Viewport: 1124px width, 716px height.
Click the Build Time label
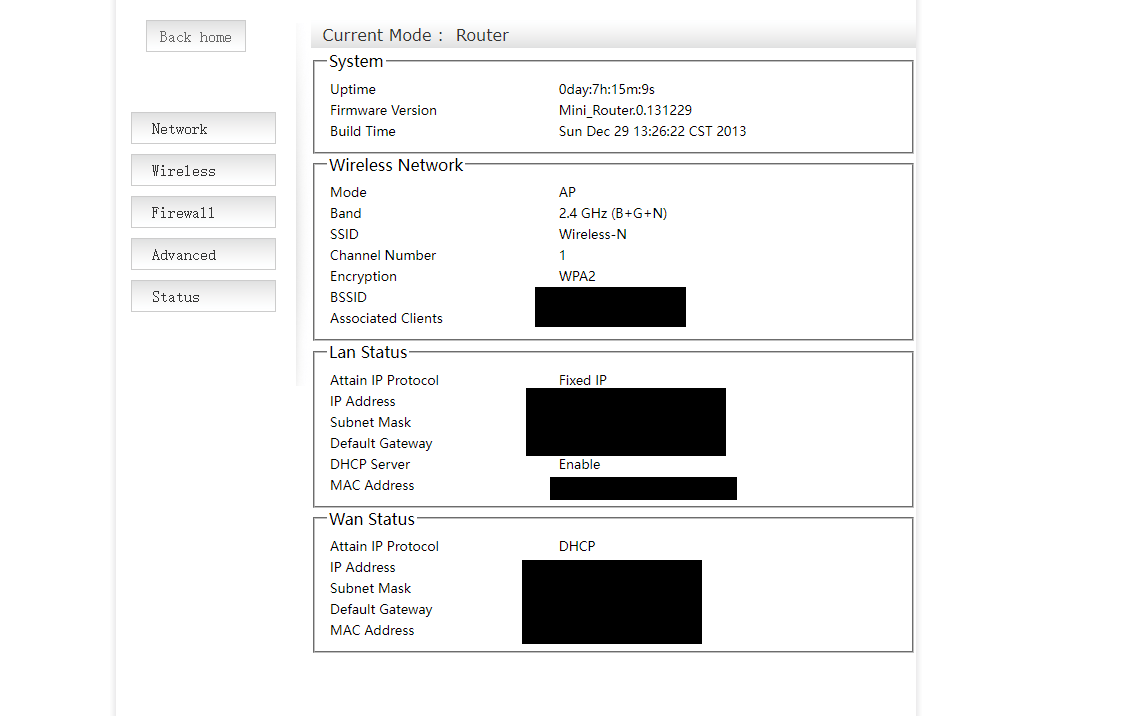[x=363, y=131]
